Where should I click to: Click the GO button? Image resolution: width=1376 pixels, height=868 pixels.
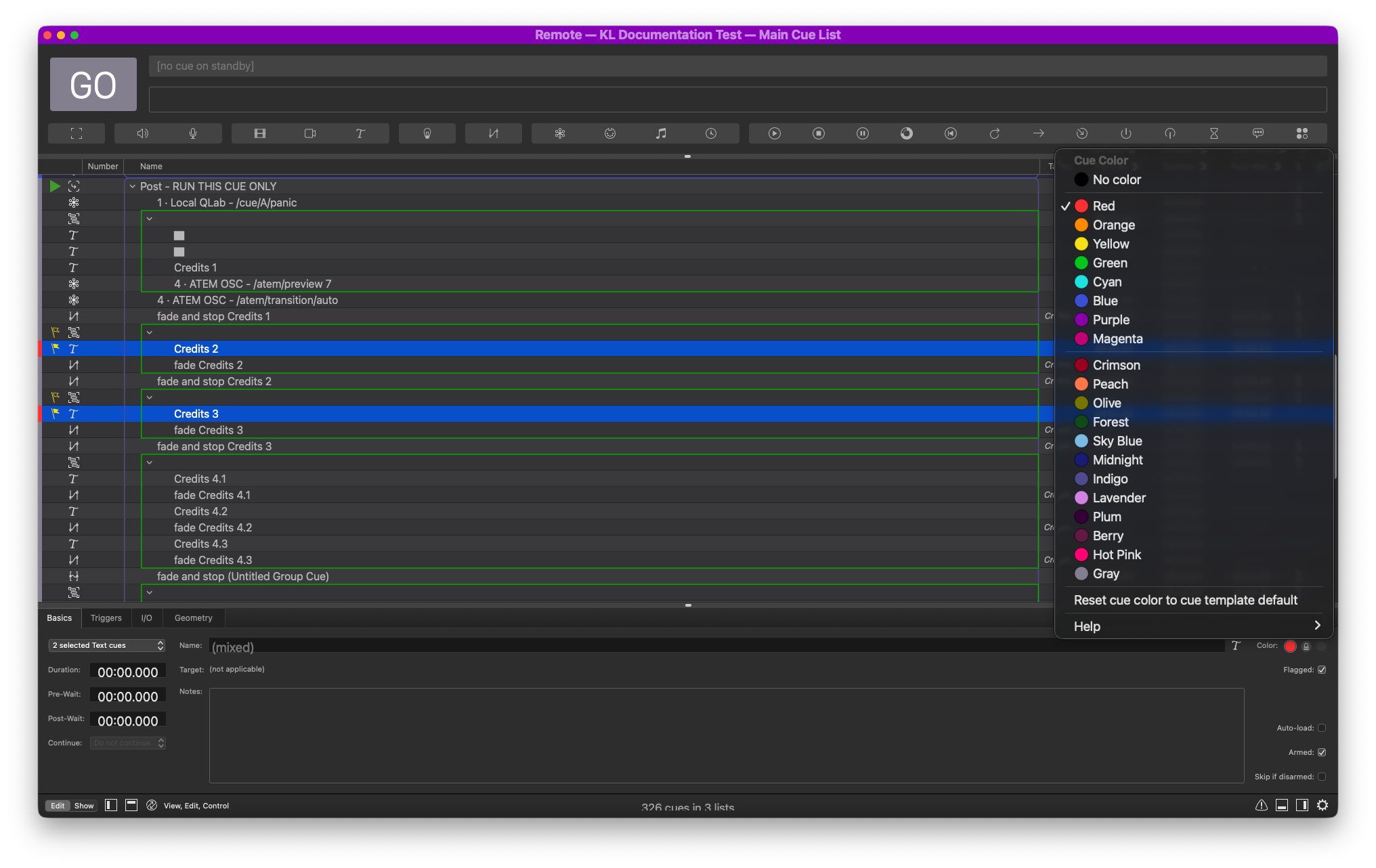click(93, 85)
